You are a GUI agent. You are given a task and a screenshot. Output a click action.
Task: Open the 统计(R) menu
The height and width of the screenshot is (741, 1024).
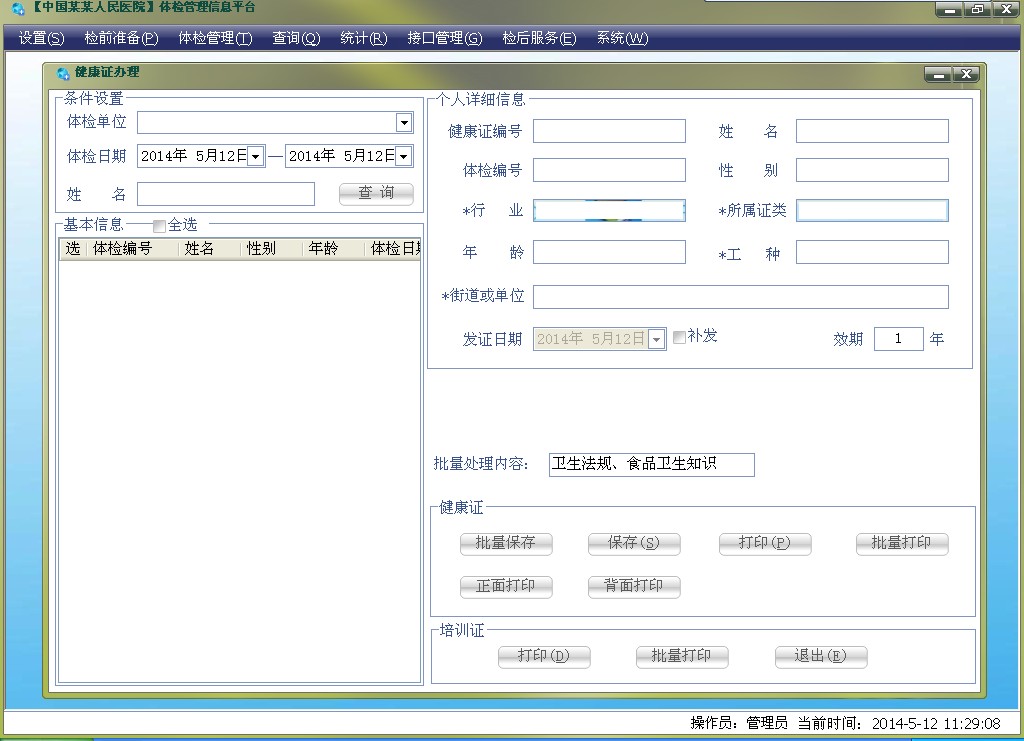[x=364, y=38]
